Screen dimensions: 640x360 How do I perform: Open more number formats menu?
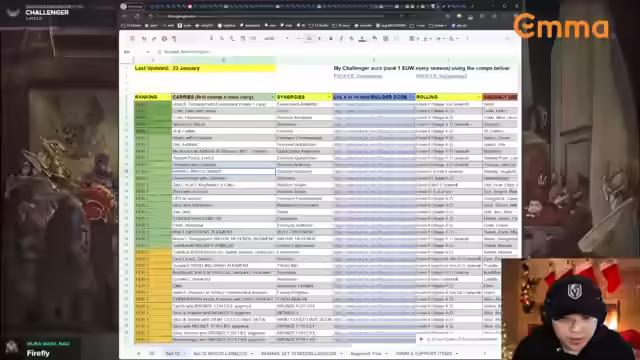point(253,38)
